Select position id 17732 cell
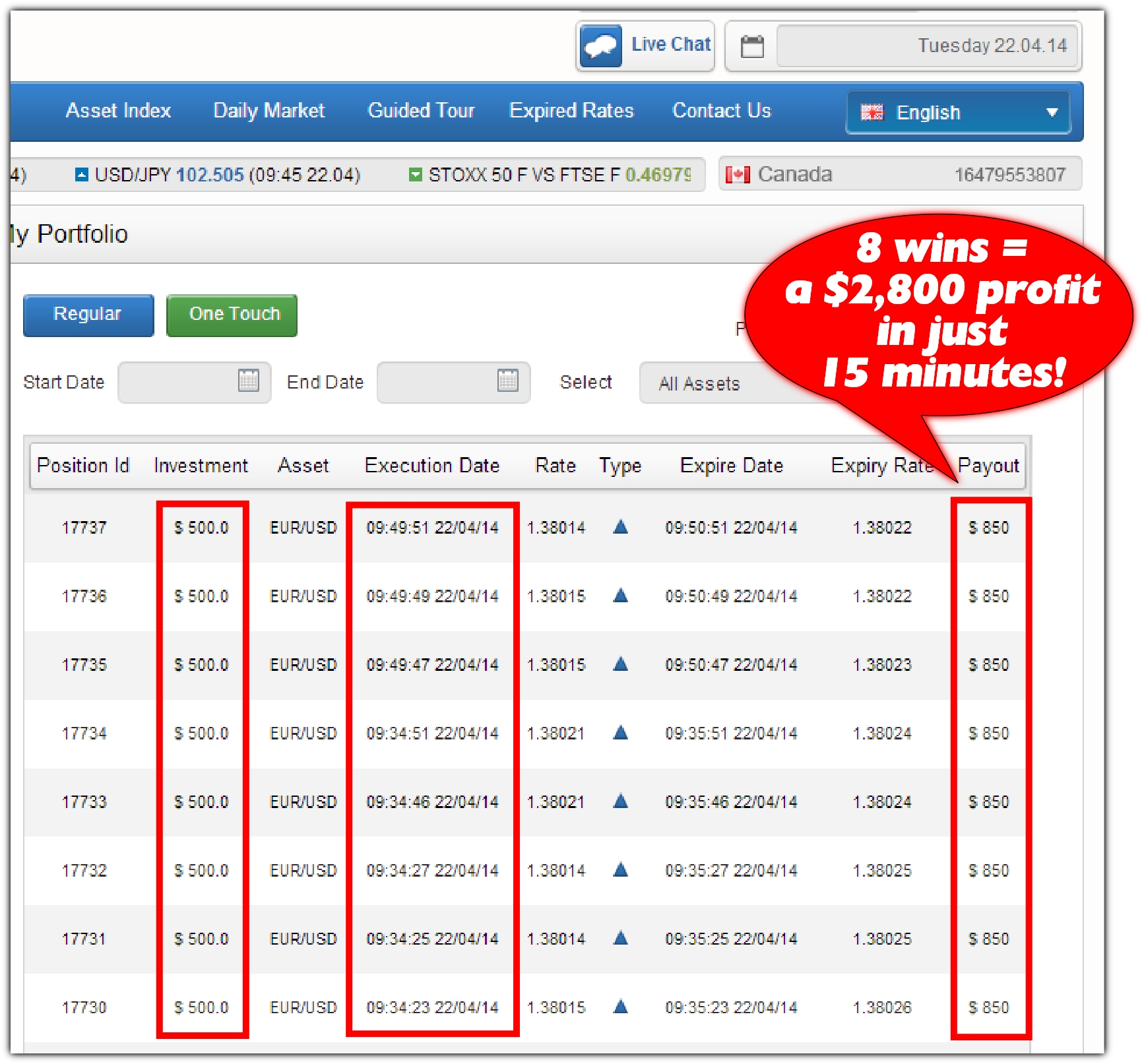Screen dimensions: 1144x1064 tap(84, 871)
